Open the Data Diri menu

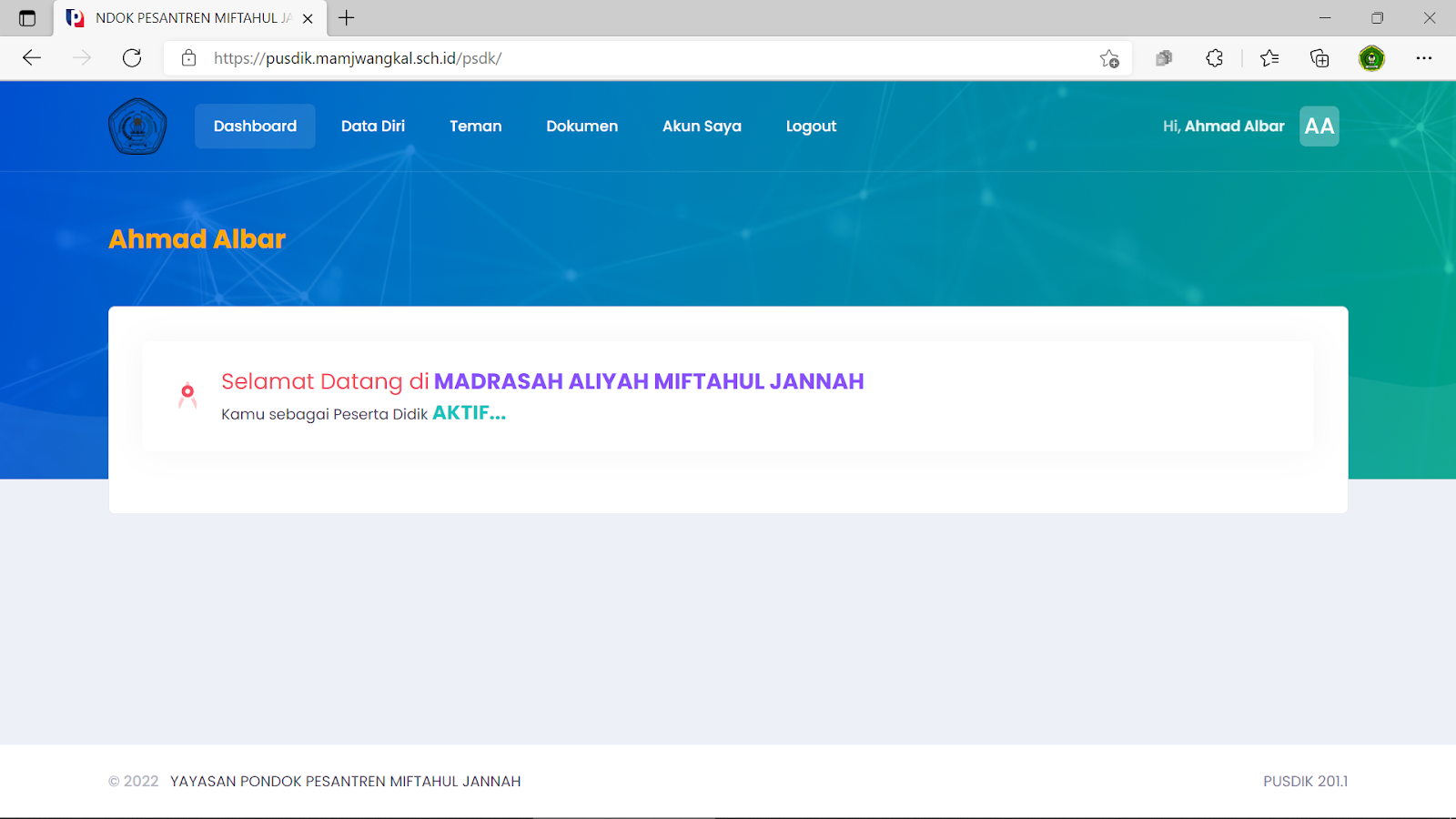coord(373,126)
